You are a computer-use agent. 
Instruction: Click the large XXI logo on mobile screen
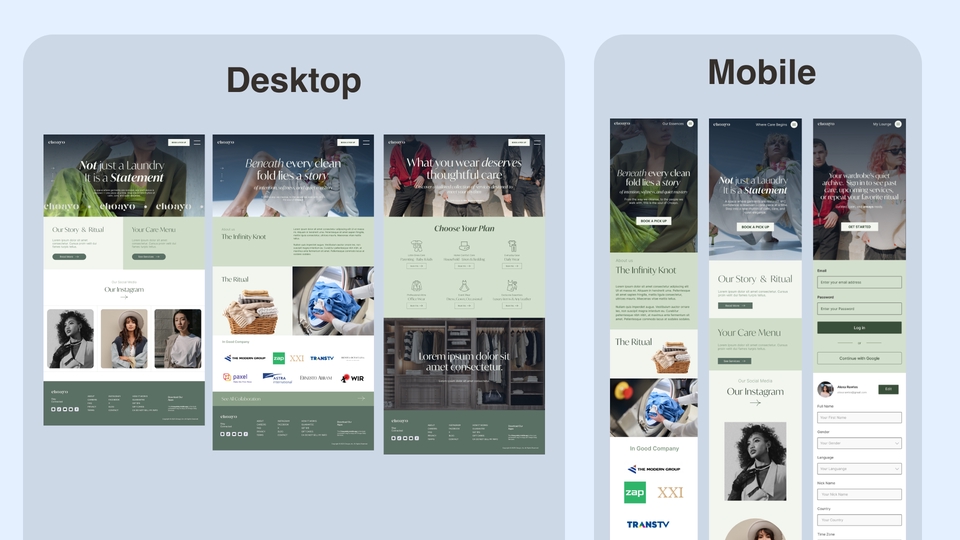click(x=670, y=492)
